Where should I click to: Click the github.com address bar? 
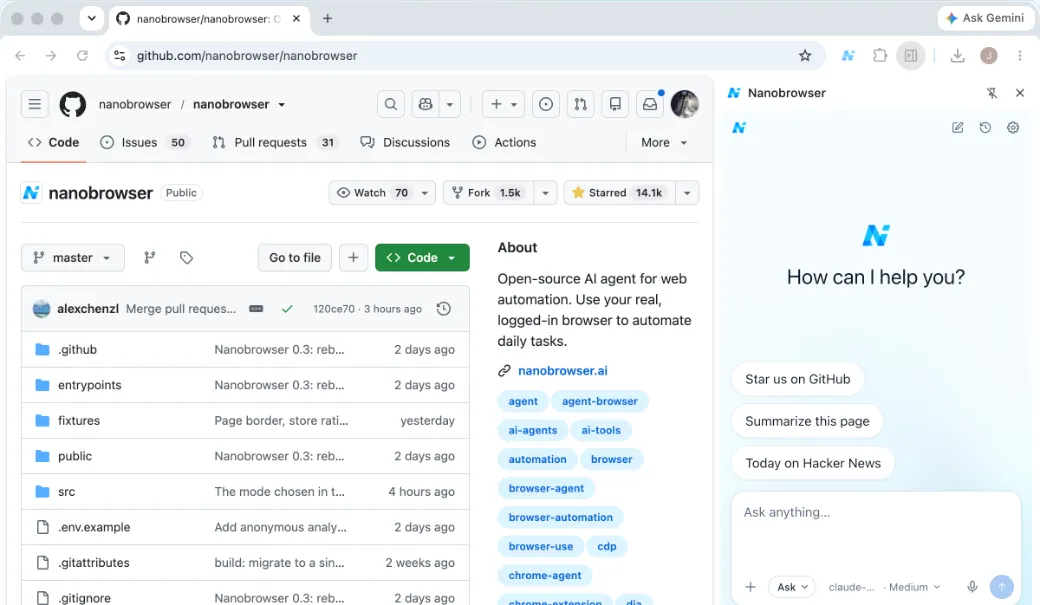[464, 56]
